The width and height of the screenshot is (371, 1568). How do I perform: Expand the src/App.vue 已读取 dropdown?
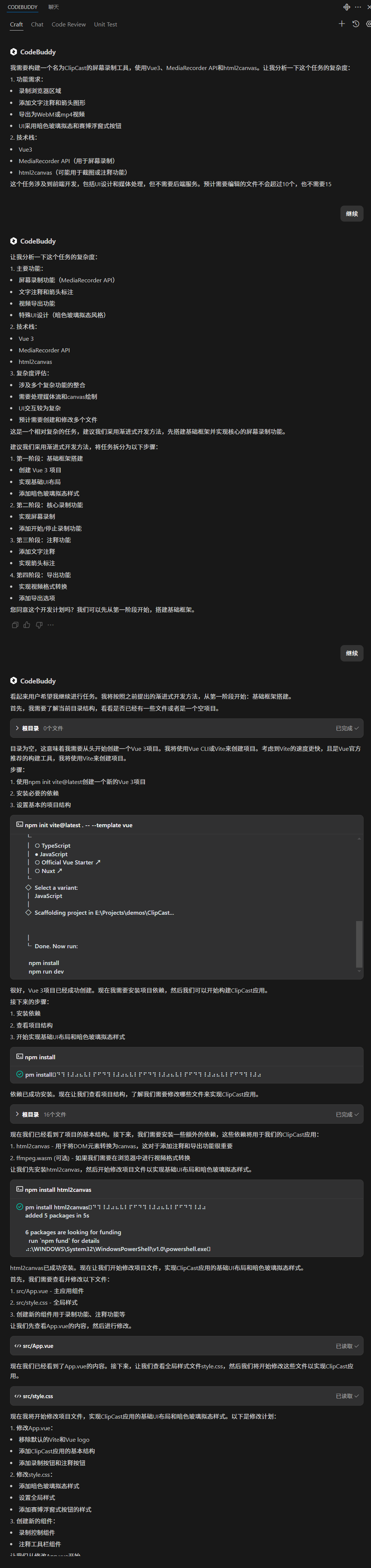click(186, 1346)
